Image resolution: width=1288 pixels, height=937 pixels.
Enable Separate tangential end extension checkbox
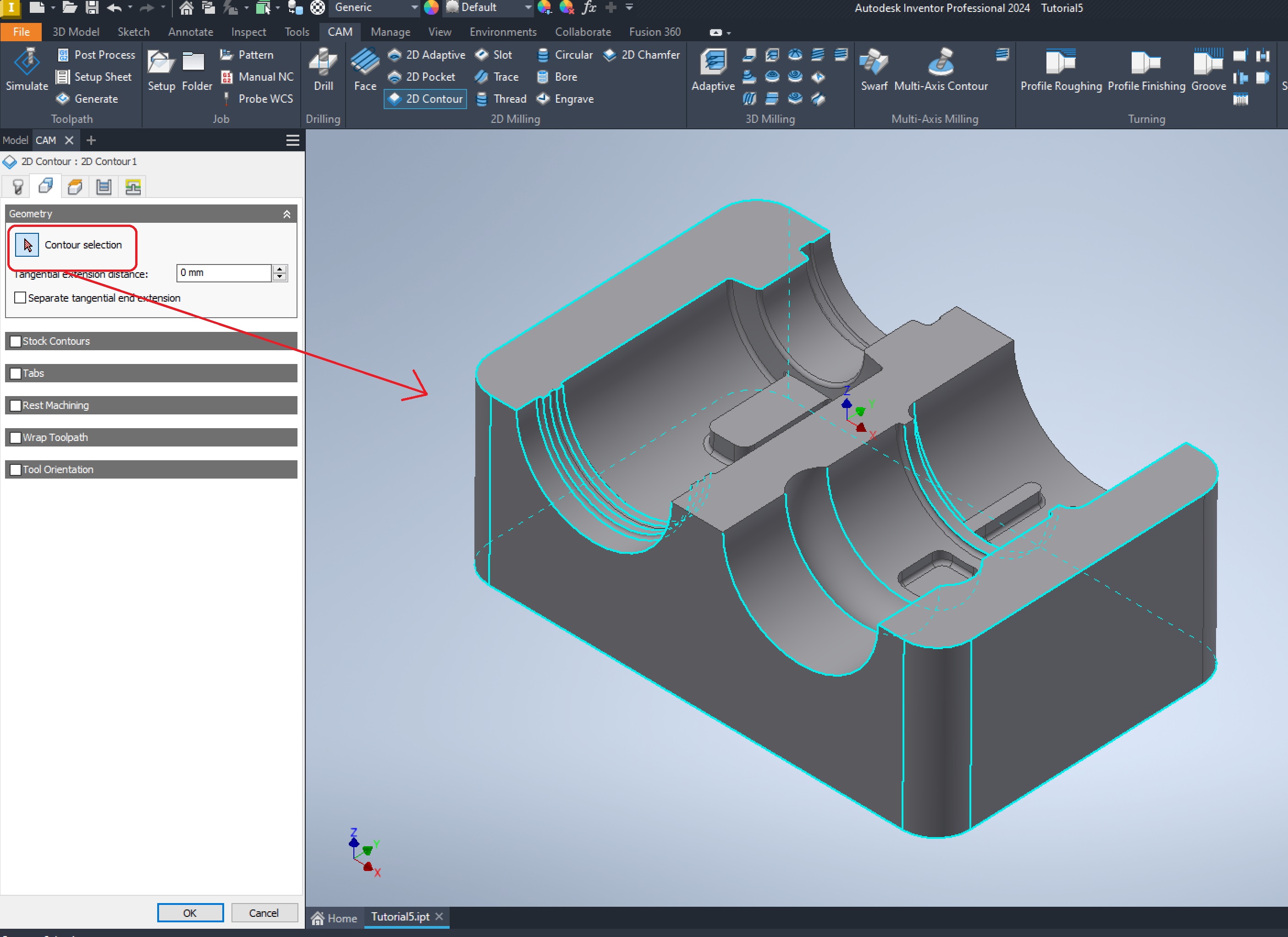click(x=21, y=298)
